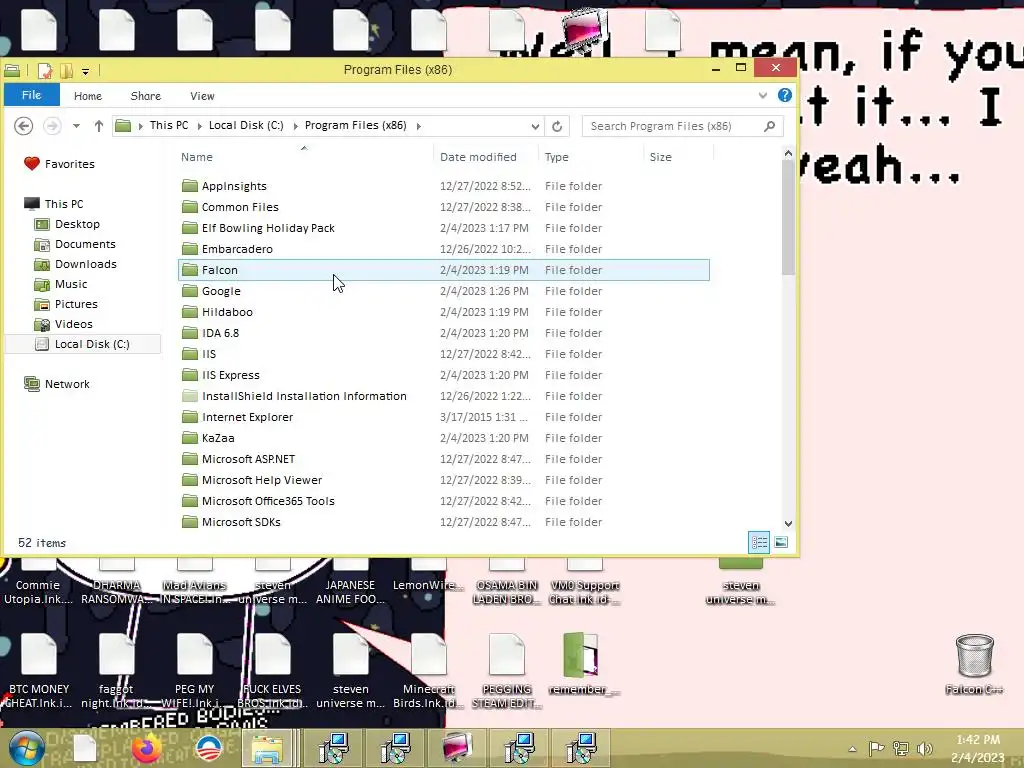Screen dimensions: 1024x768
Task: Click the pink monitor taskbar icon
Action: point(457,749)
